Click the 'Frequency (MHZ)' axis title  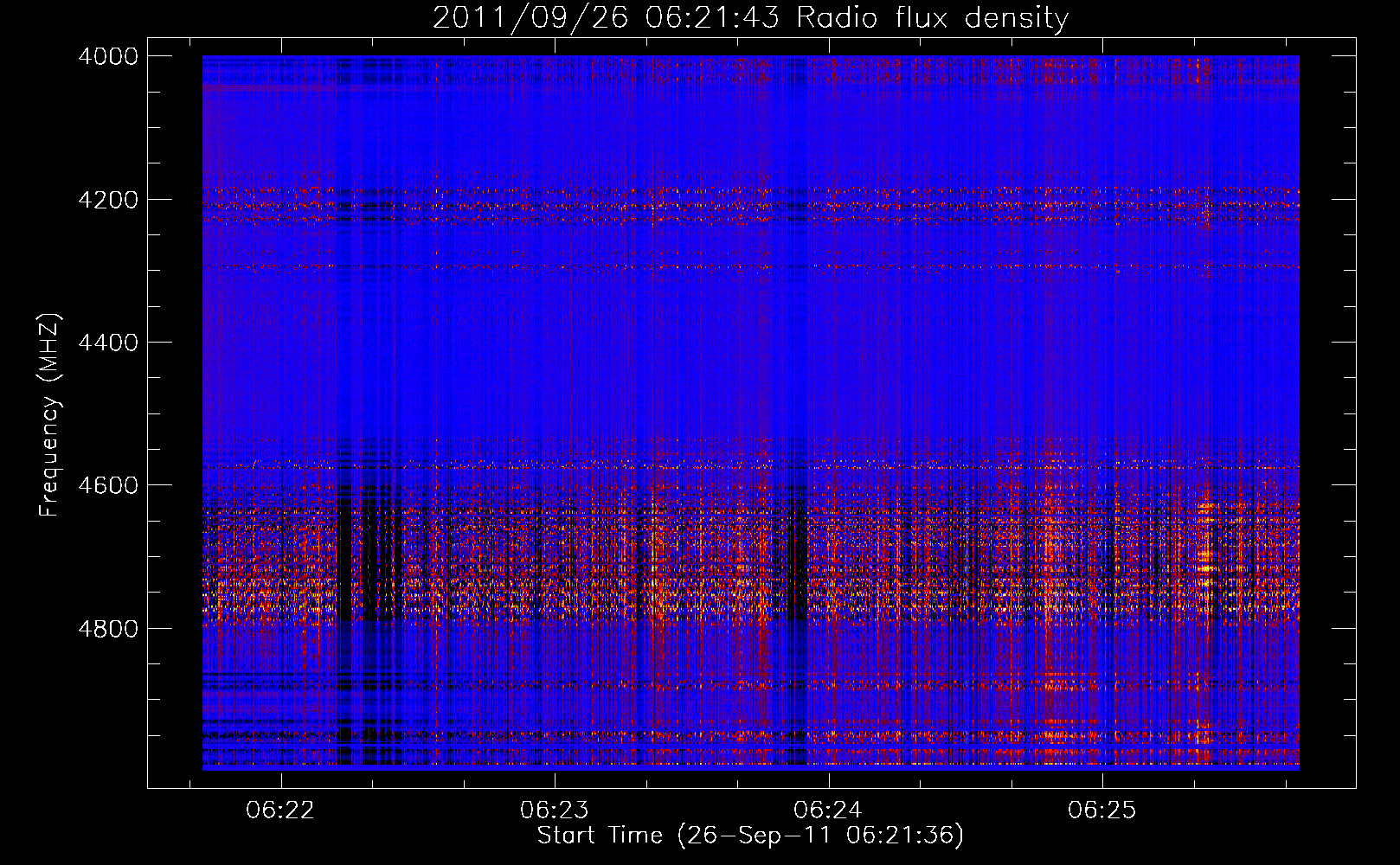click(50, 415)
